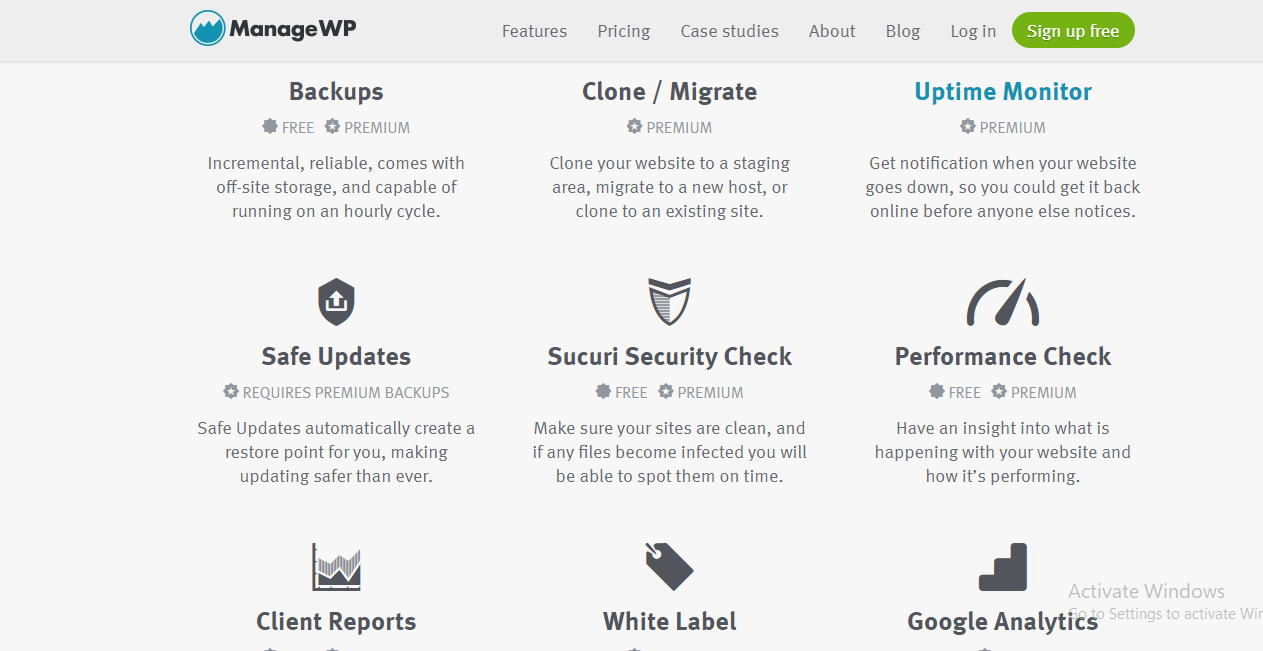Click the Client Reports chart icon

(336, 567)
